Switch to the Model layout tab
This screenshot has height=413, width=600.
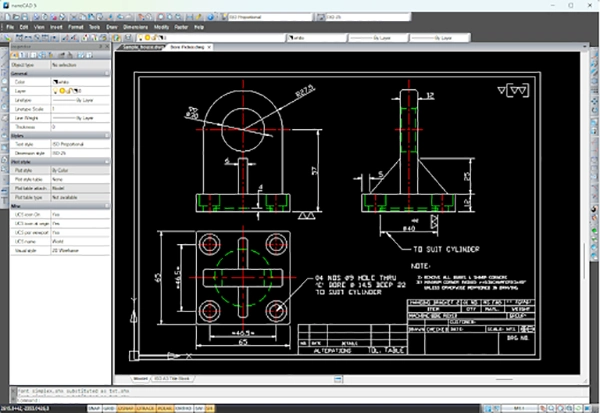click(x=140, y=379)
